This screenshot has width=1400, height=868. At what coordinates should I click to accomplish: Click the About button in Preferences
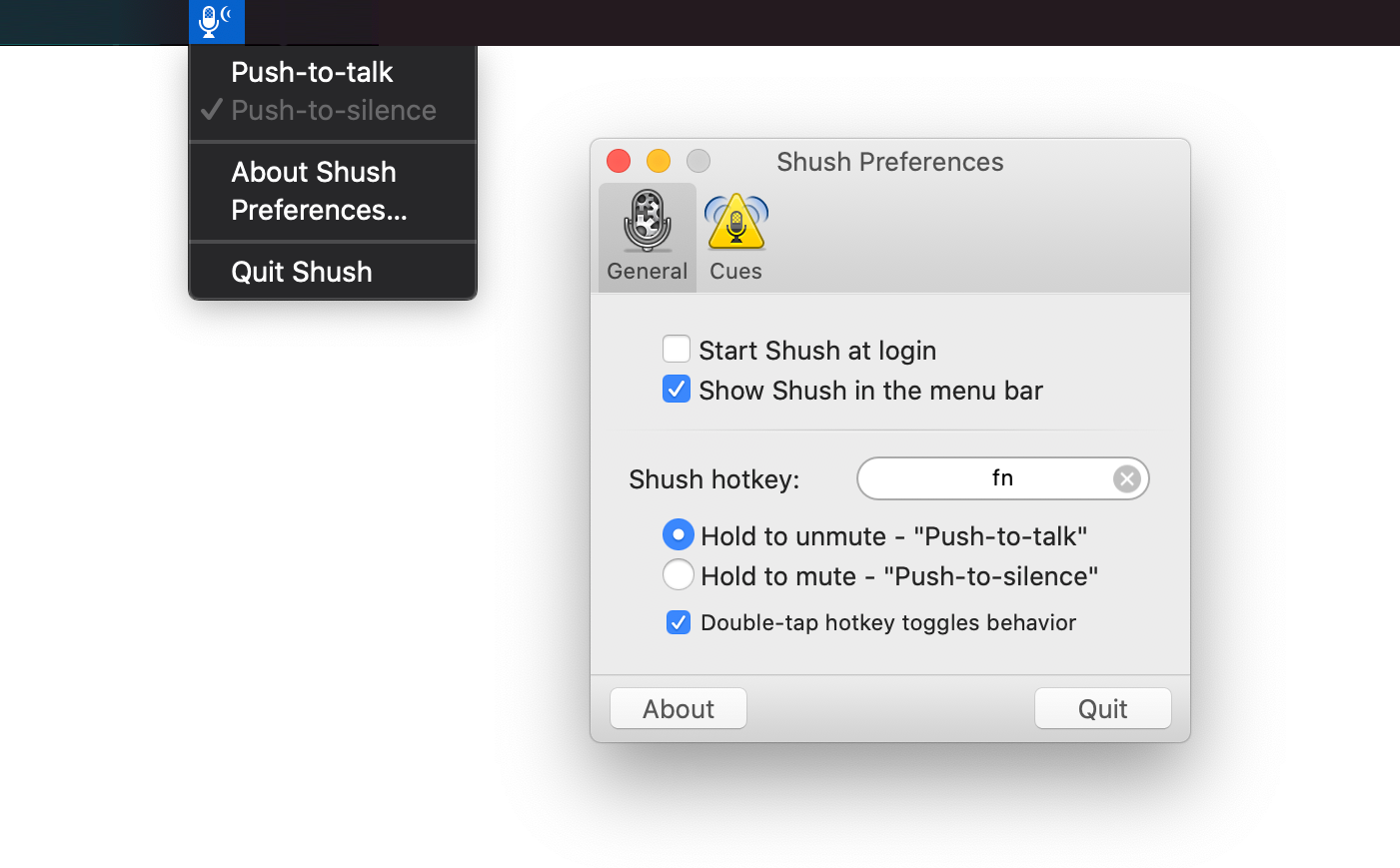coord(679,708)
